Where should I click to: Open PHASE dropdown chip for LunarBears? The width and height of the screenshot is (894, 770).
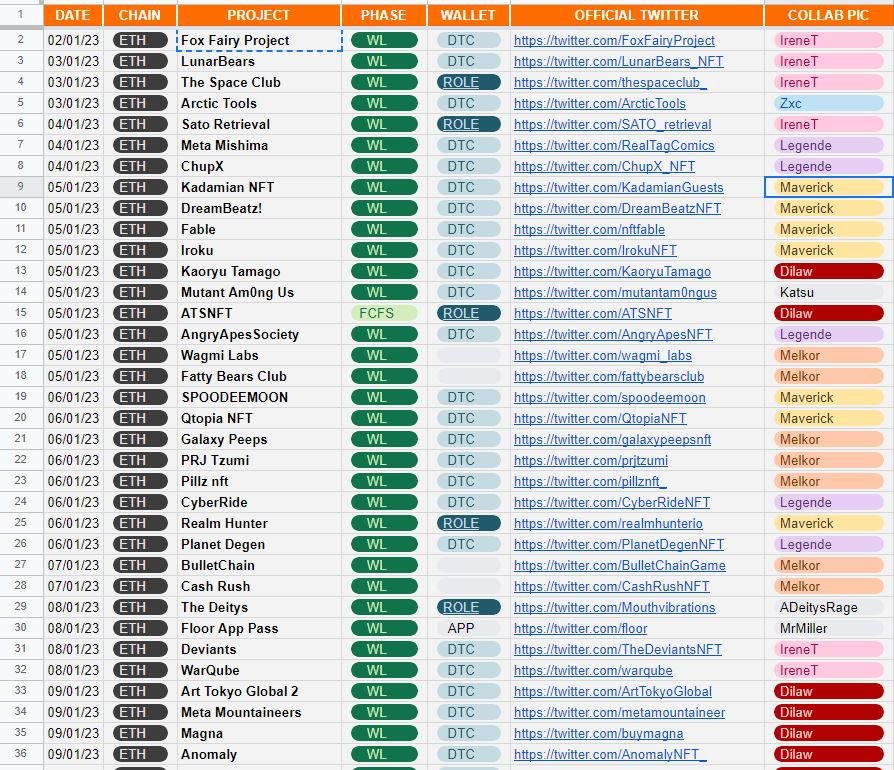click(384, 62)
